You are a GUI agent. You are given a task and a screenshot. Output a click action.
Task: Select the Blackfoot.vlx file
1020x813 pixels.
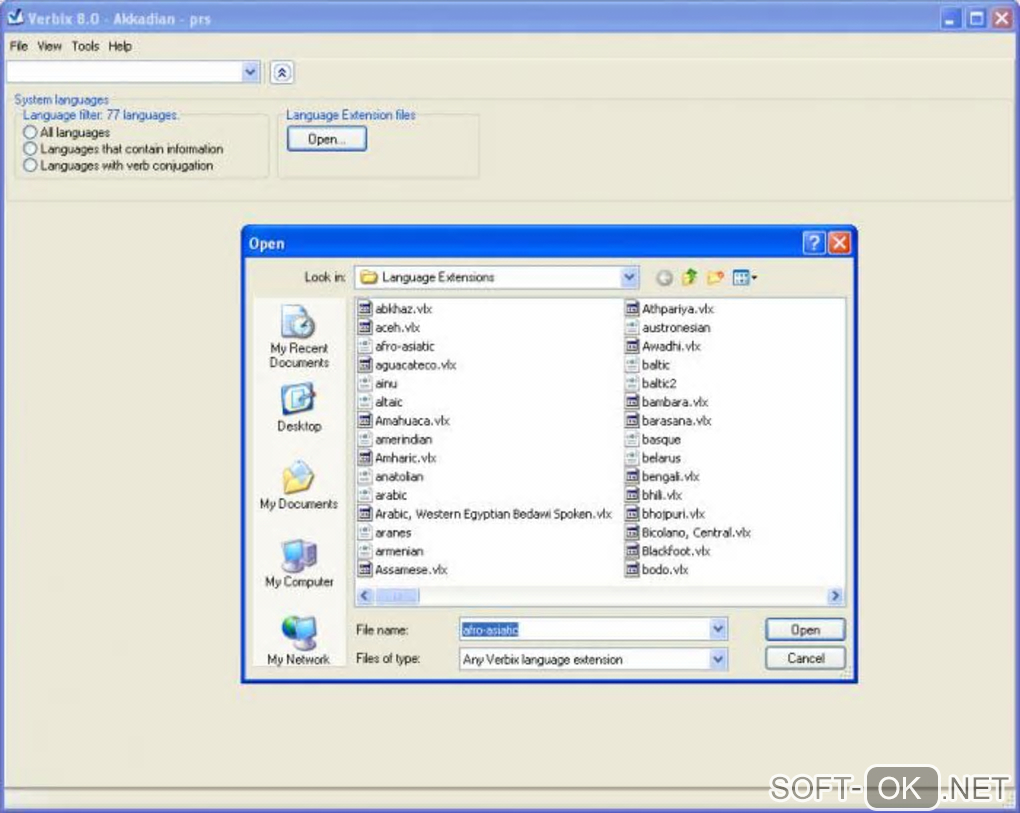[x=667, y=551]
